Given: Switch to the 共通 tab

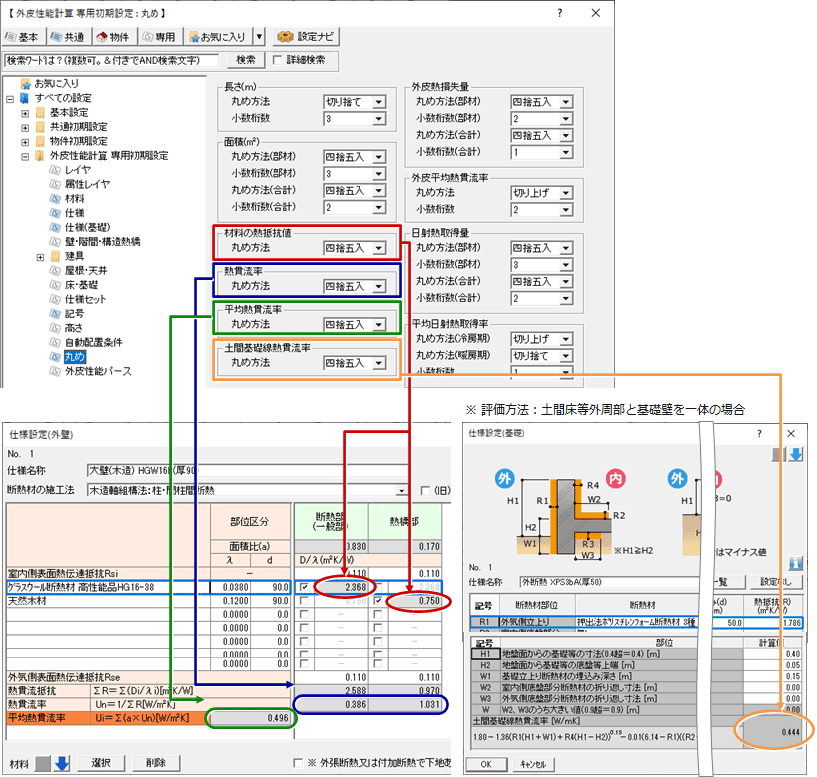Looking at the screenshot, I should [68, 37].
